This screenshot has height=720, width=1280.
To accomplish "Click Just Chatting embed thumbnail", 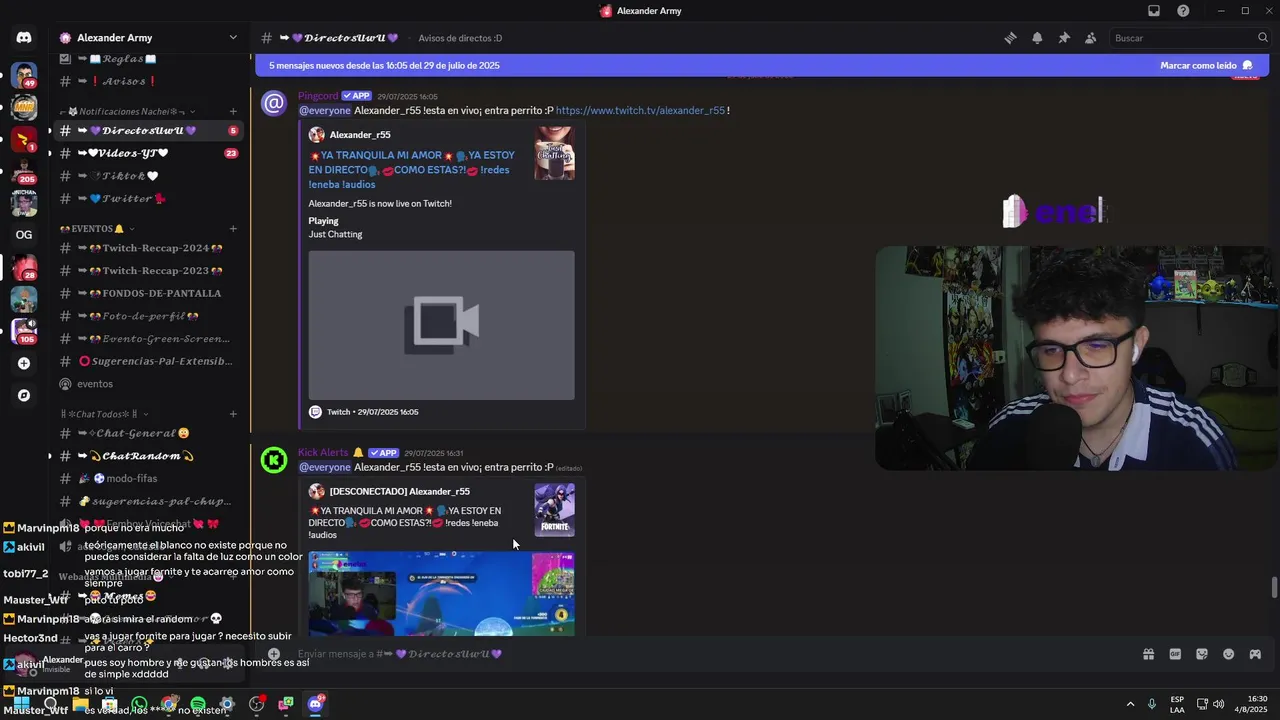I will pyautogui.click(x=554, y=154).
